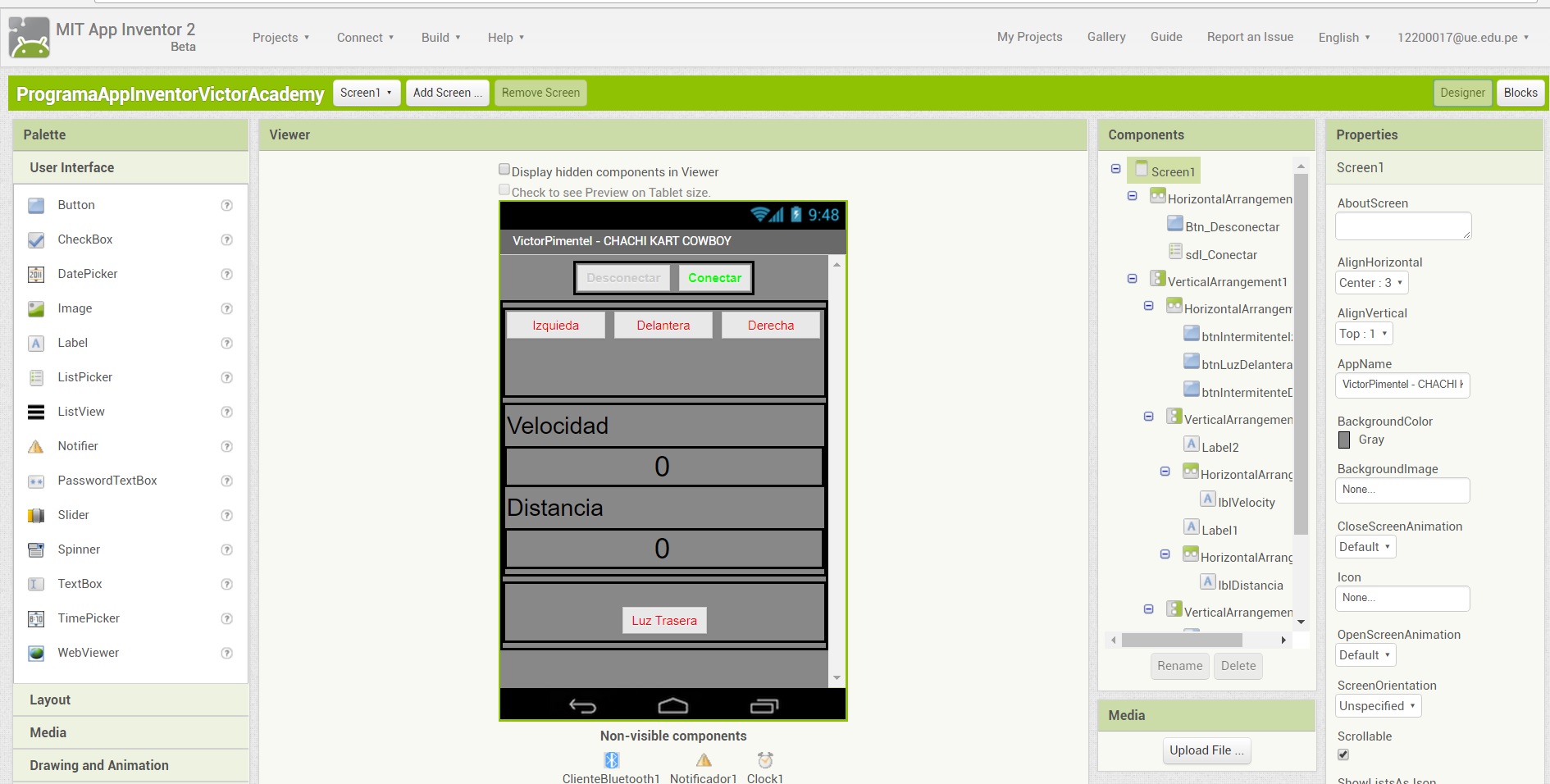Click the Rename component button
The image size is (1550, 784).
(1179, 666)
